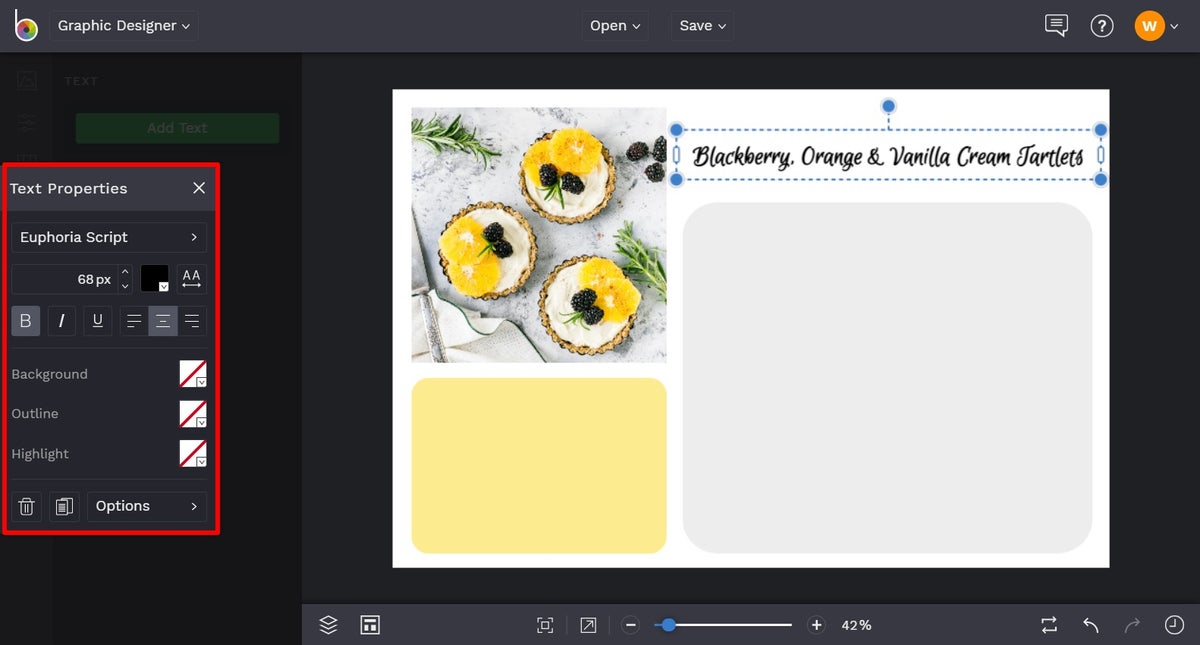
Task: Enable italic text styling
Action: pyautogui.click(x=61, y=320)
